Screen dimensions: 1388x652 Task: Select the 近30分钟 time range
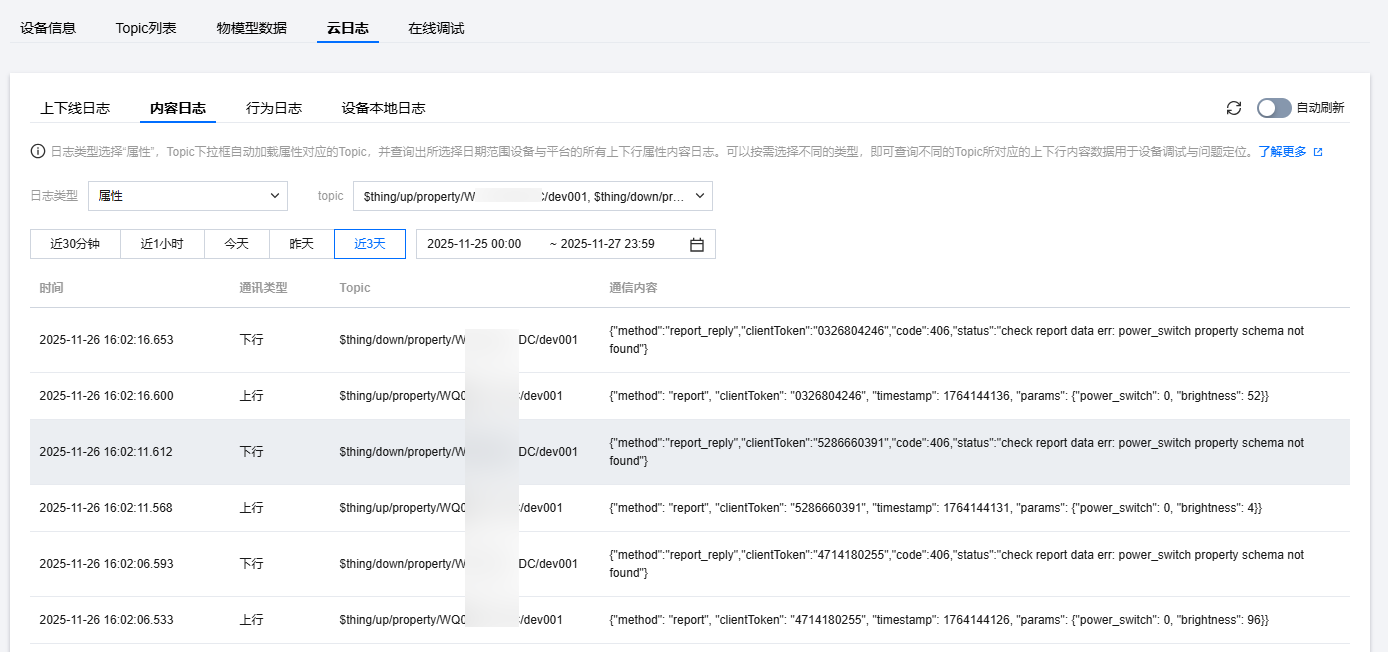click(x=75, y=244)
